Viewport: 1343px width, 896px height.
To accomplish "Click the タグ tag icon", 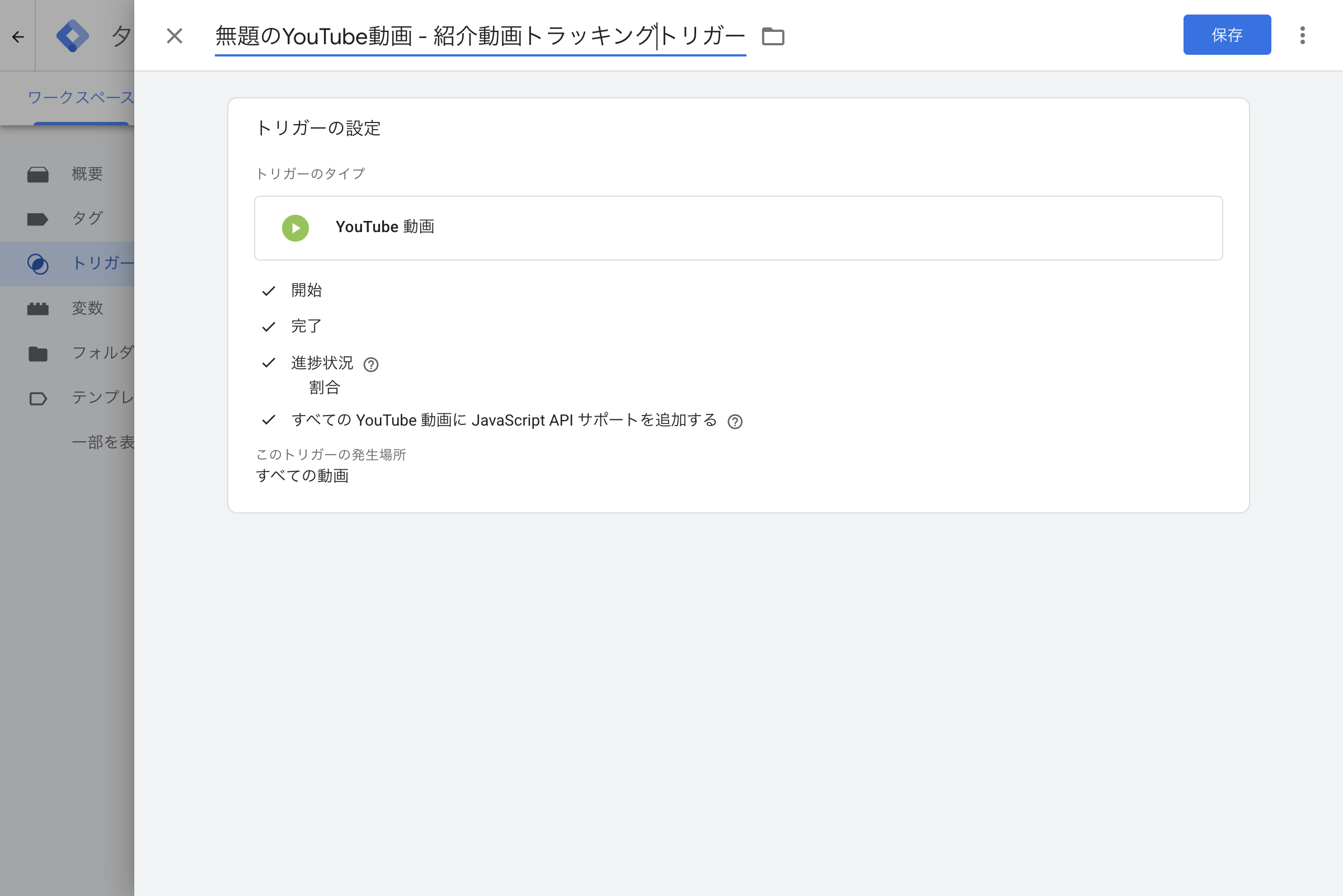I will click(37, 219).
